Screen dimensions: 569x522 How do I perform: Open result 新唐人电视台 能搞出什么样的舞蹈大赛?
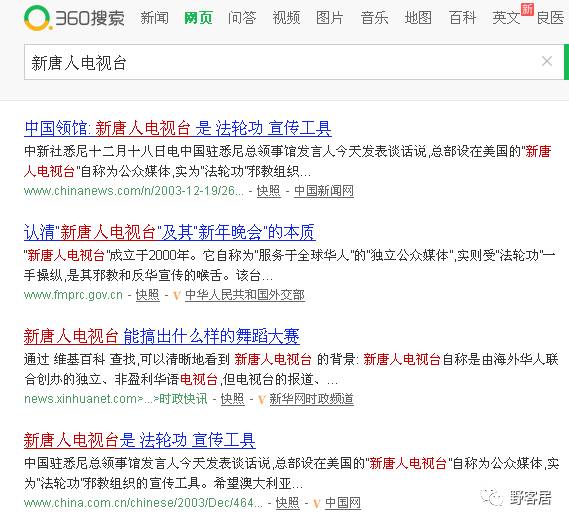pyautogui.click(x=161, y=337)
